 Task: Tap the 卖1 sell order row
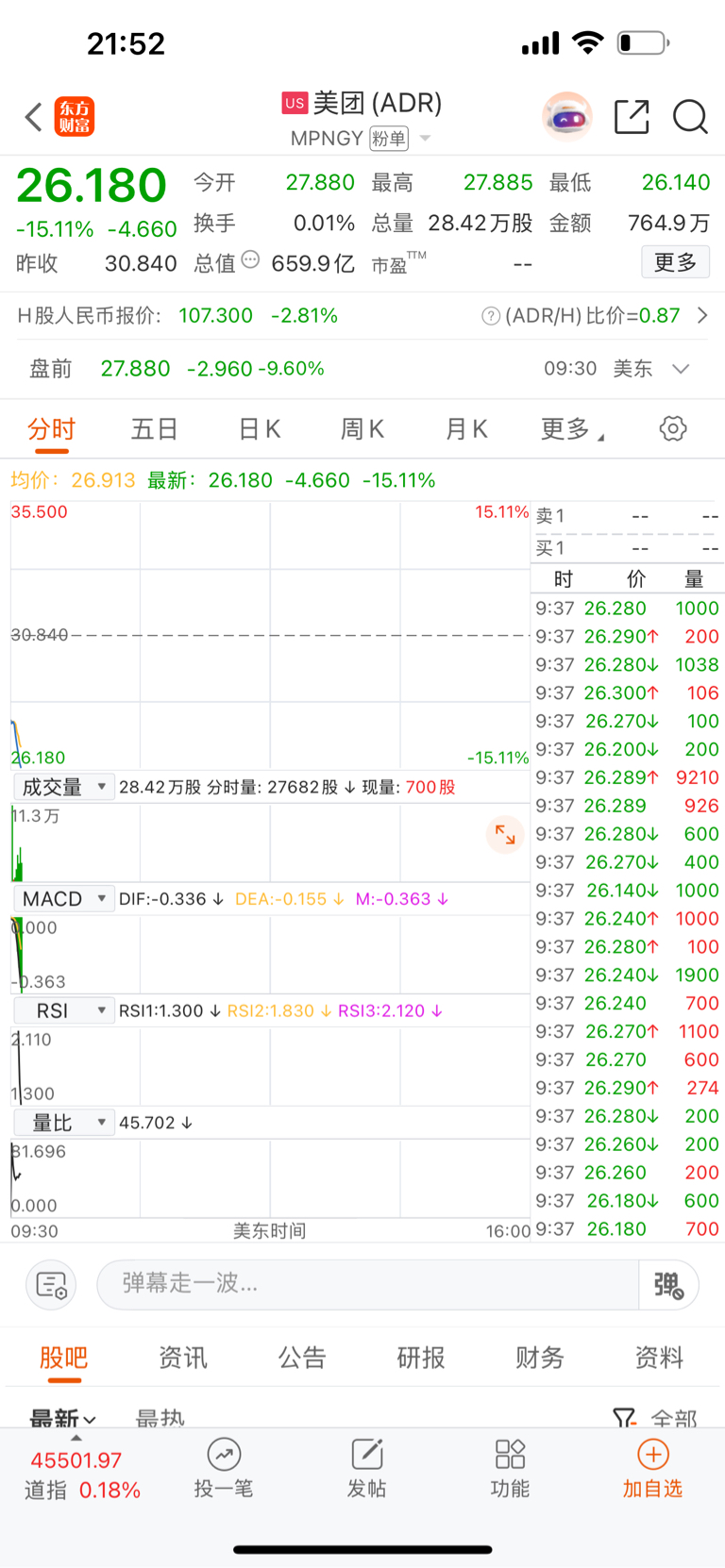point(627,516)
